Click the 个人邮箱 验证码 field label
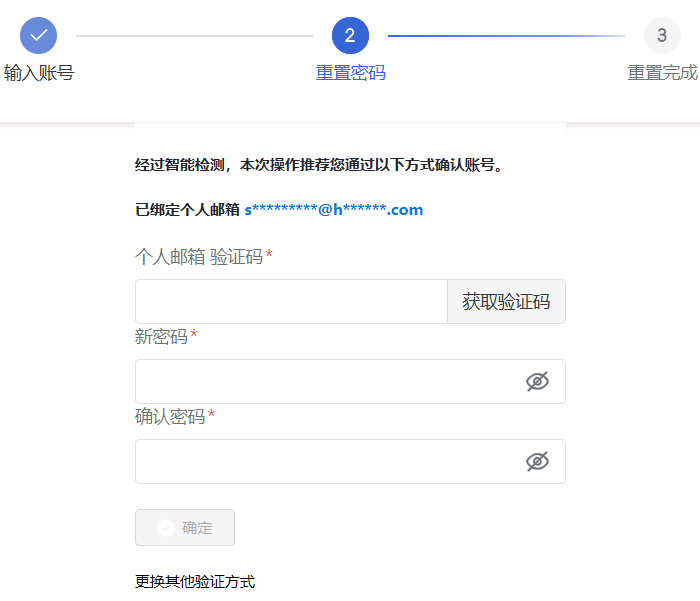 [x=199, y=257]
